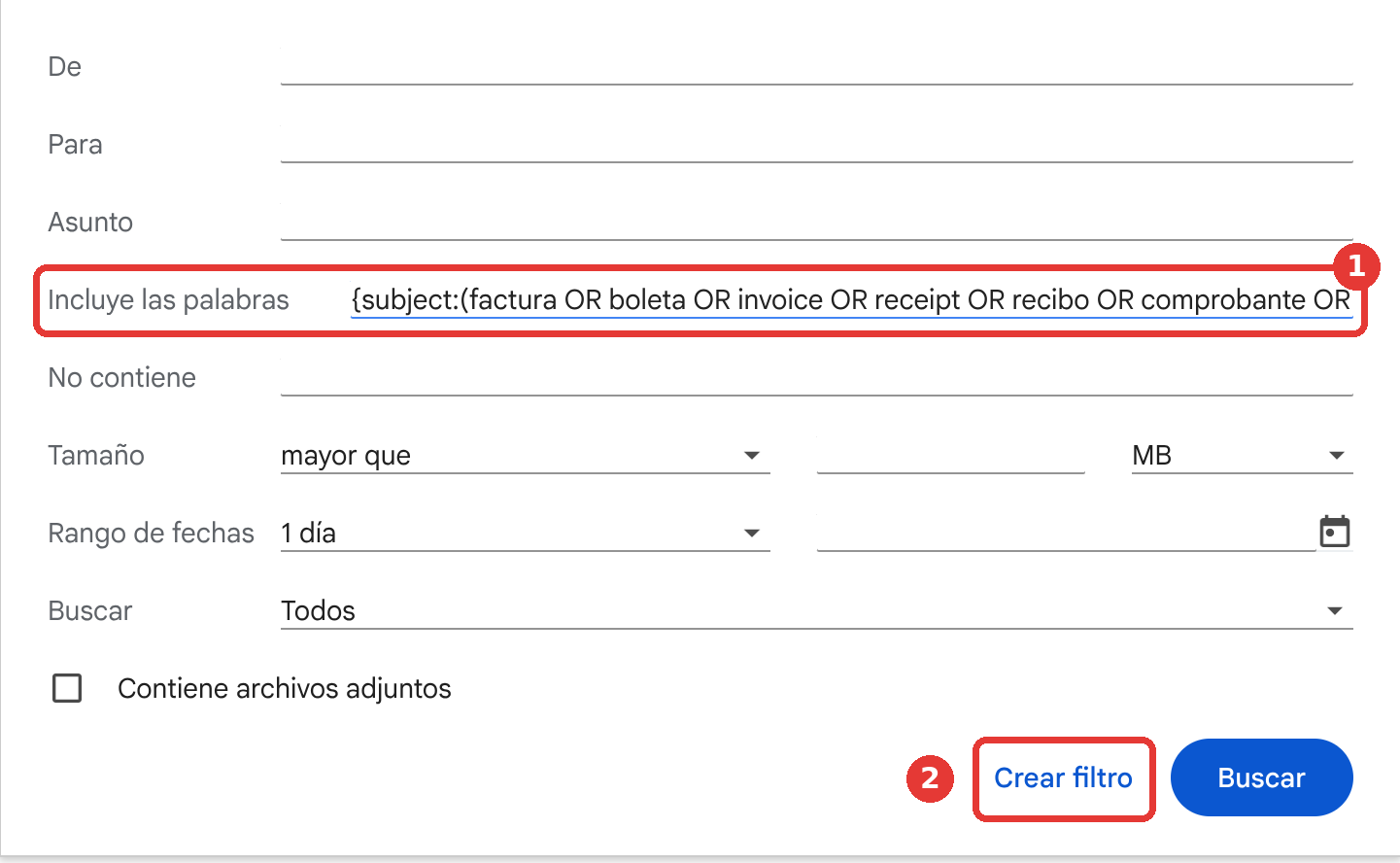Open the calendar date picker icon
Screen dimensions: 1400x863
click(1335, 532)
